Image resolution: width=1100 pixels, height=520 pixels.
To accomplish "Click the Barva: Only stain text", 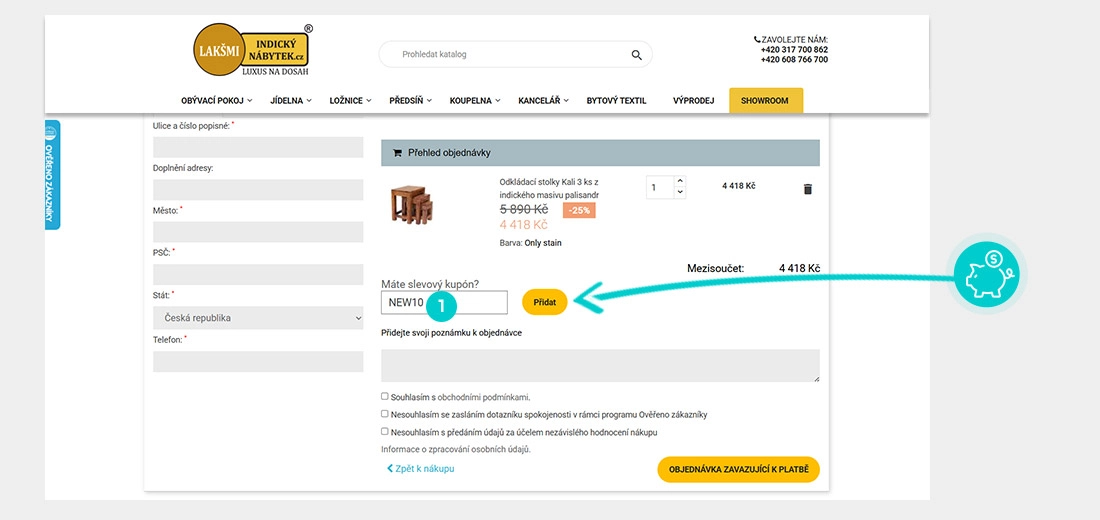I will point(530,243).
